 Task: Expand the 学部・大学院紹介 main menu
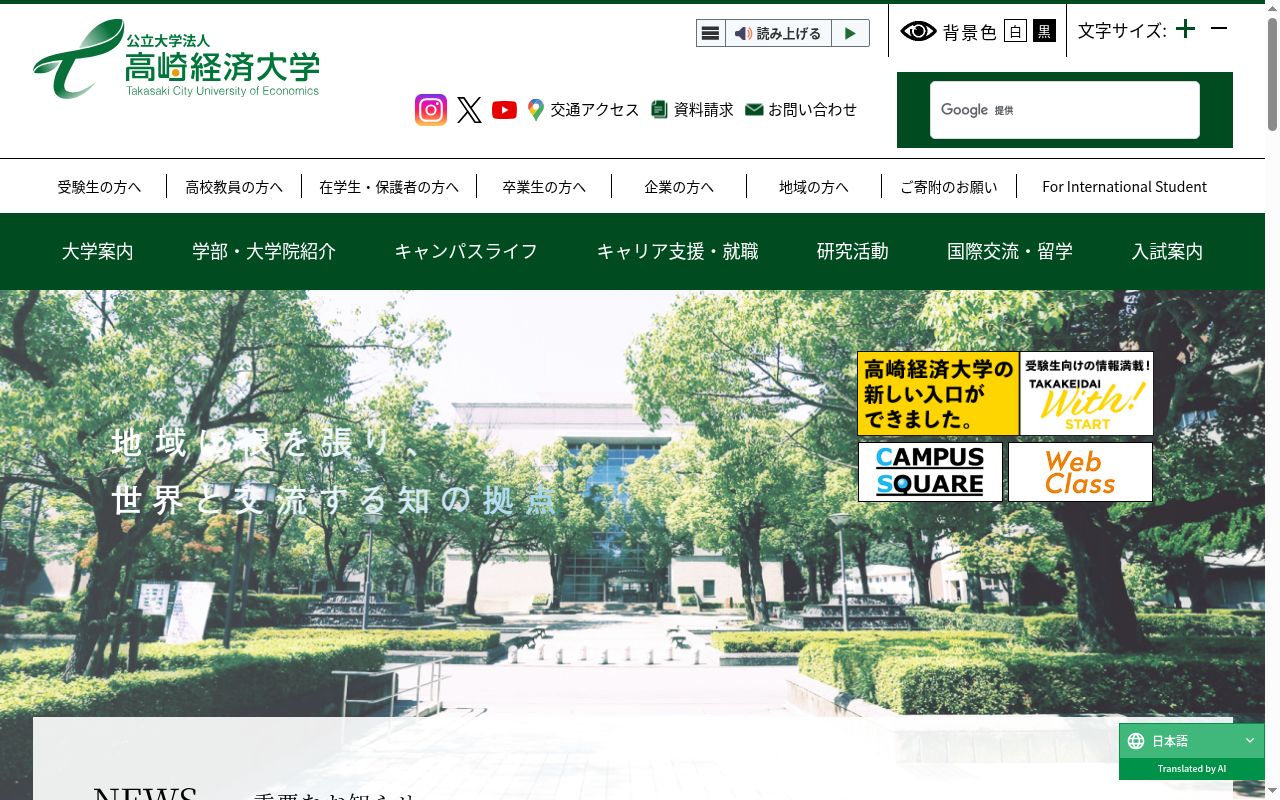tap(264, 252)
